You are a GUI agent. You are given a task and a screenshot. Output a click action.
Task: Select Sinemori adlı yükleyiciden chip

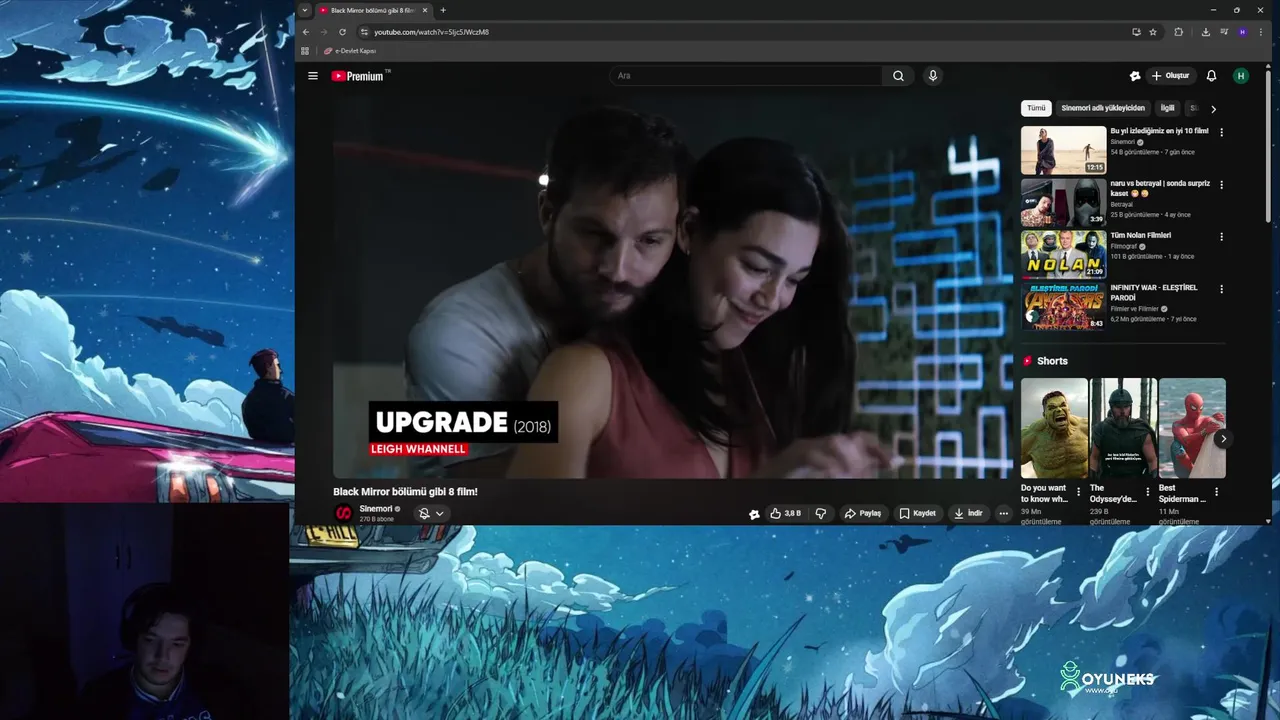pos(1103,108)
